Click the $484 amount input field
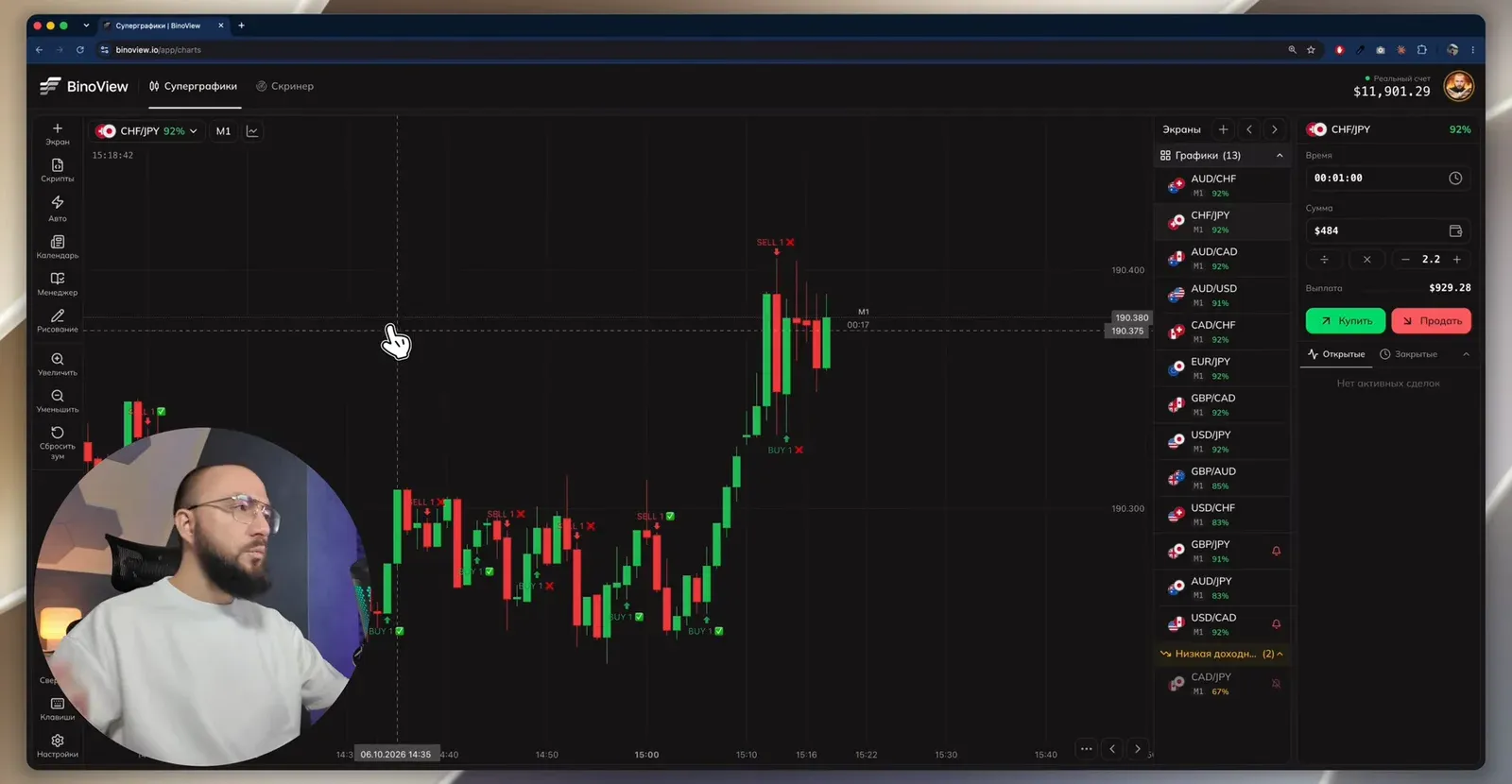This screenshot has height=784, width=1512. coord(1388,230)
